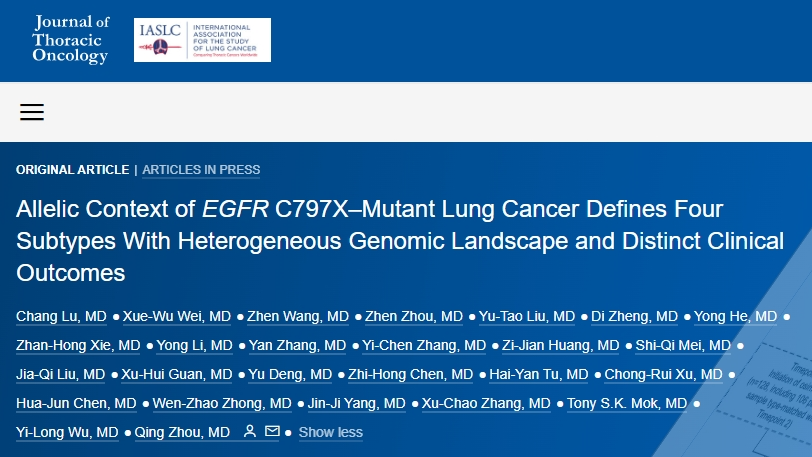The width and height of the screenshot is (812, 457).
Task: Open the hamburger navigation menu
Action: 32,112
